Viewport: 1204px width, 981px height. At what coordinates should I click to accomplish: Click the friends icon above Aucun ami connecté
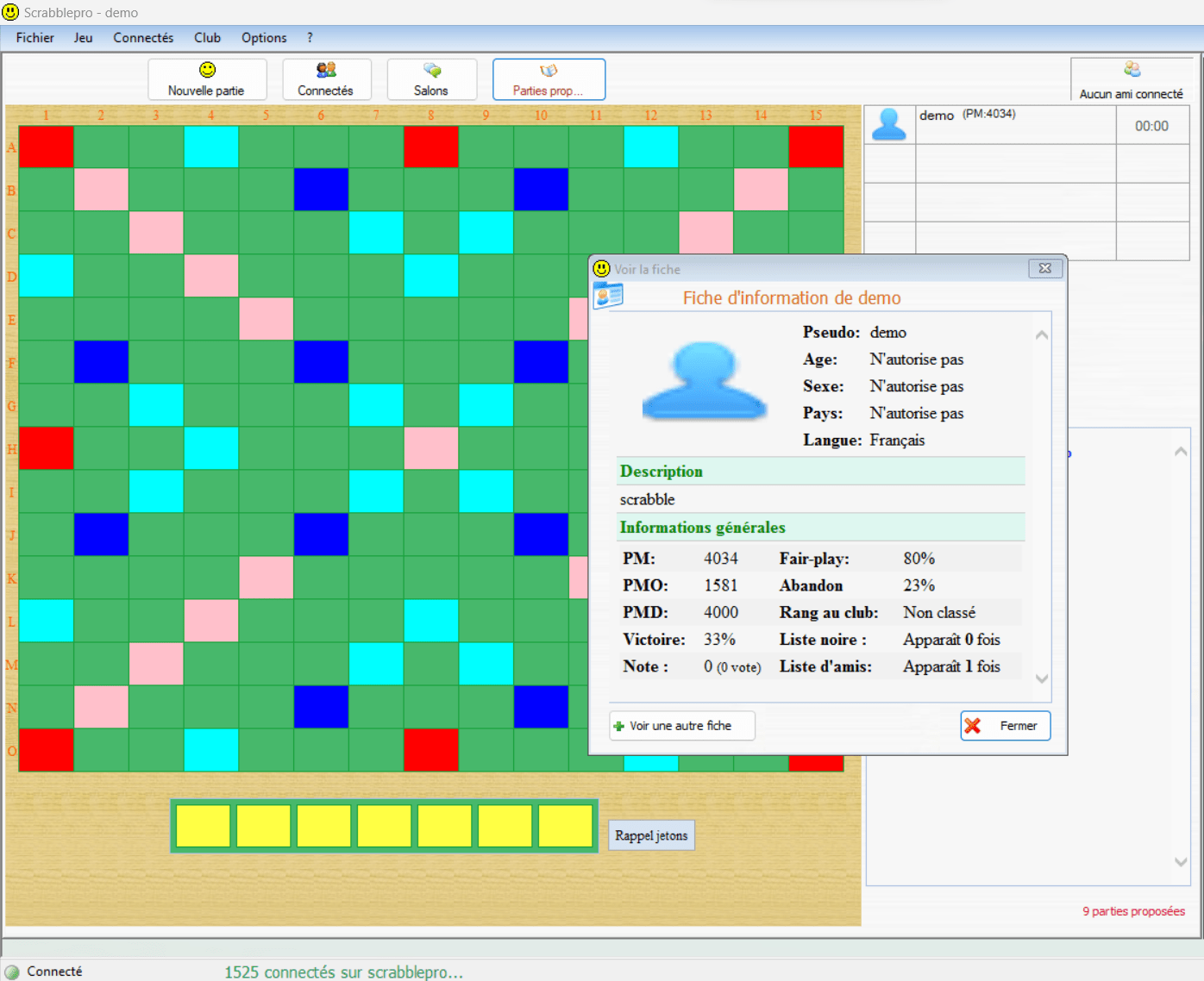[x=1132, y=70]
